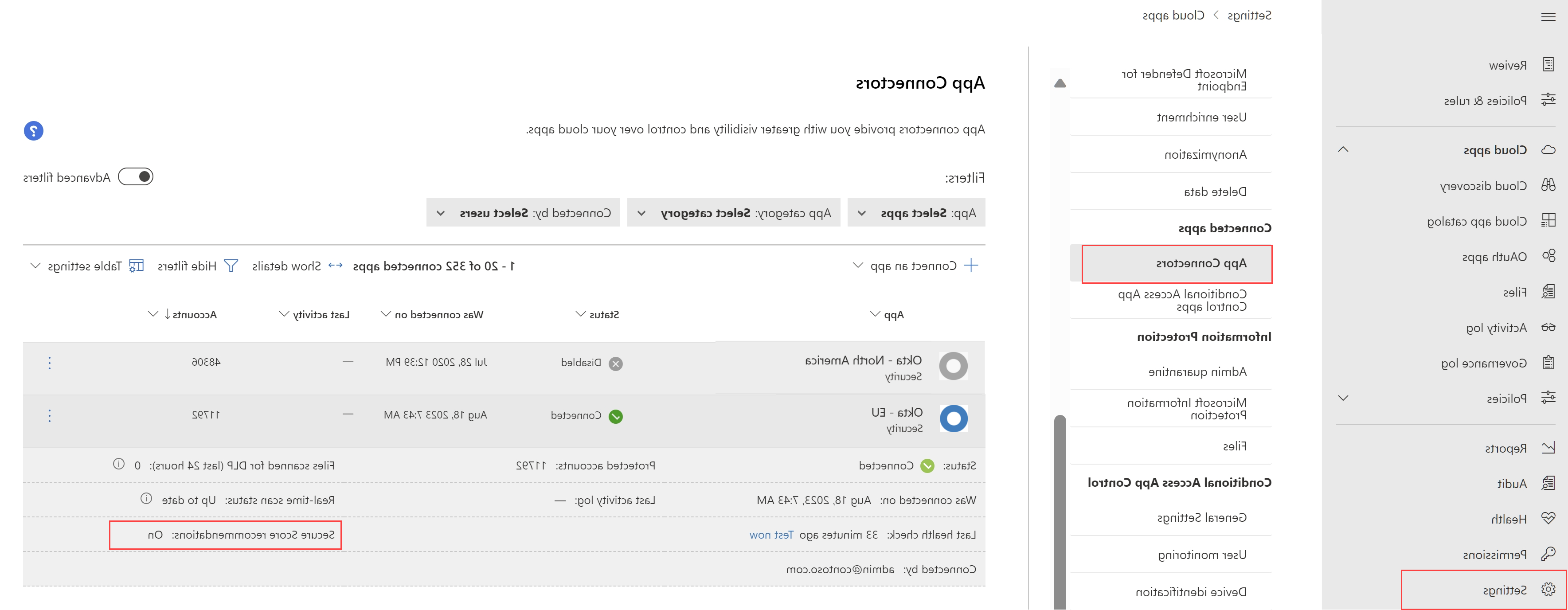
Task: Open Table settings icon
Action: tap(137, 266)
